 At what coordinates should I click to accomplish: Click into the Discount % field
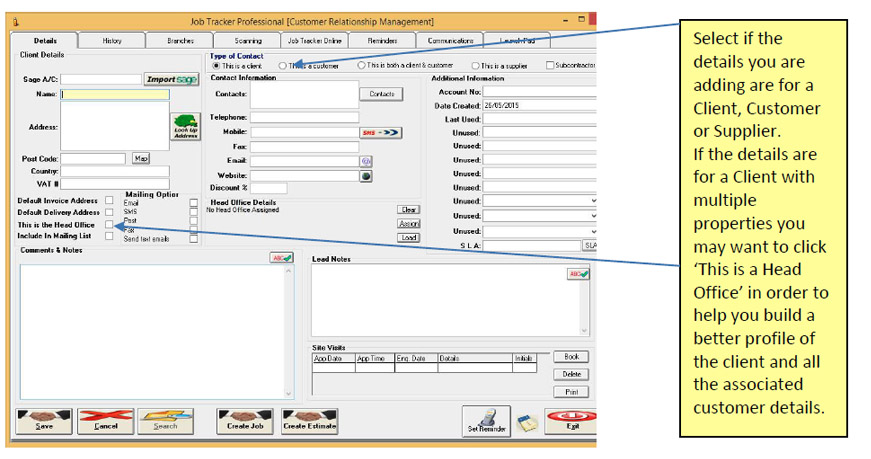(269, 188)
